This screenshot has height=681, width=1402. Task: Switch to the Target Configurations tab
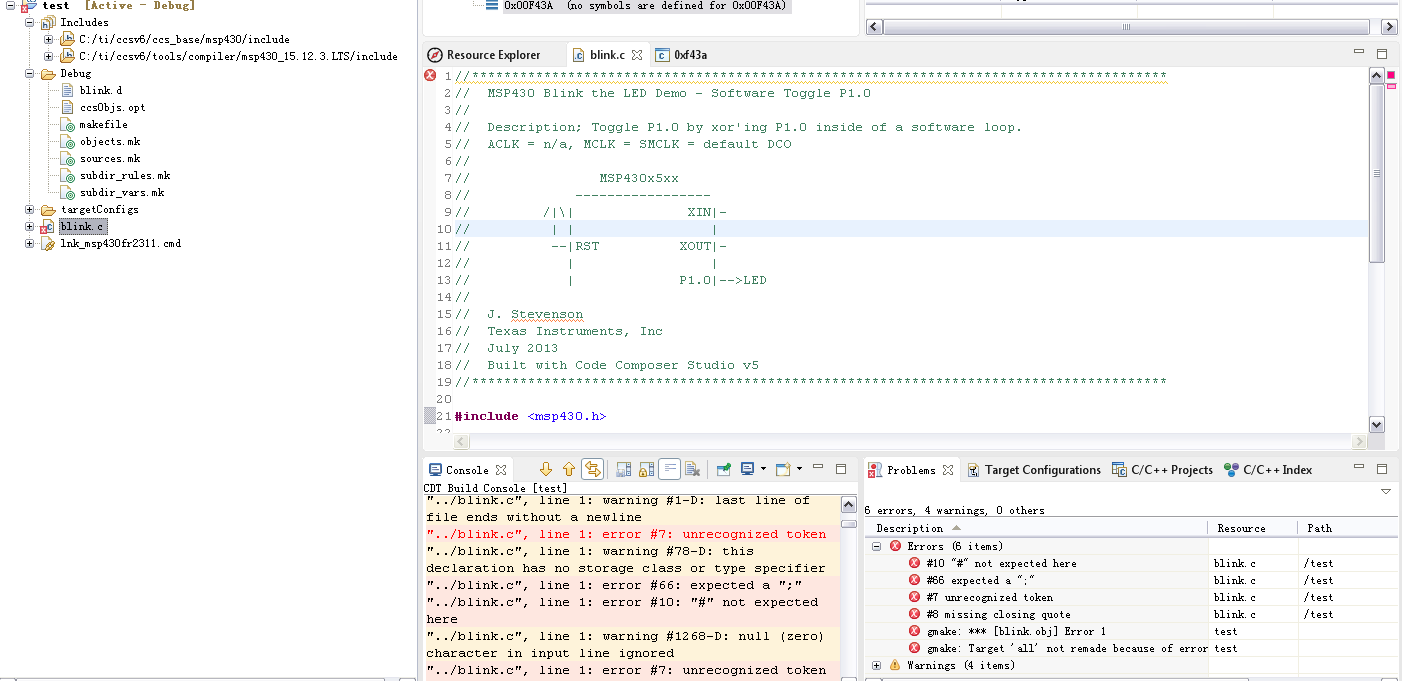[1042, 470]
